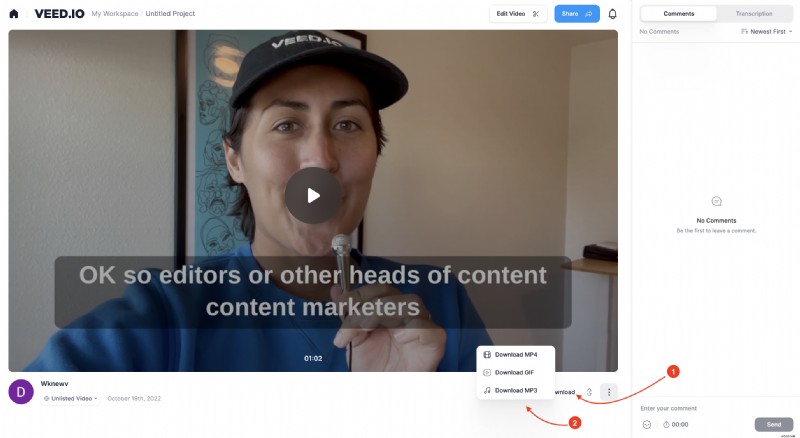
Task: Play the video with center play button
Action: pos(313,196)
